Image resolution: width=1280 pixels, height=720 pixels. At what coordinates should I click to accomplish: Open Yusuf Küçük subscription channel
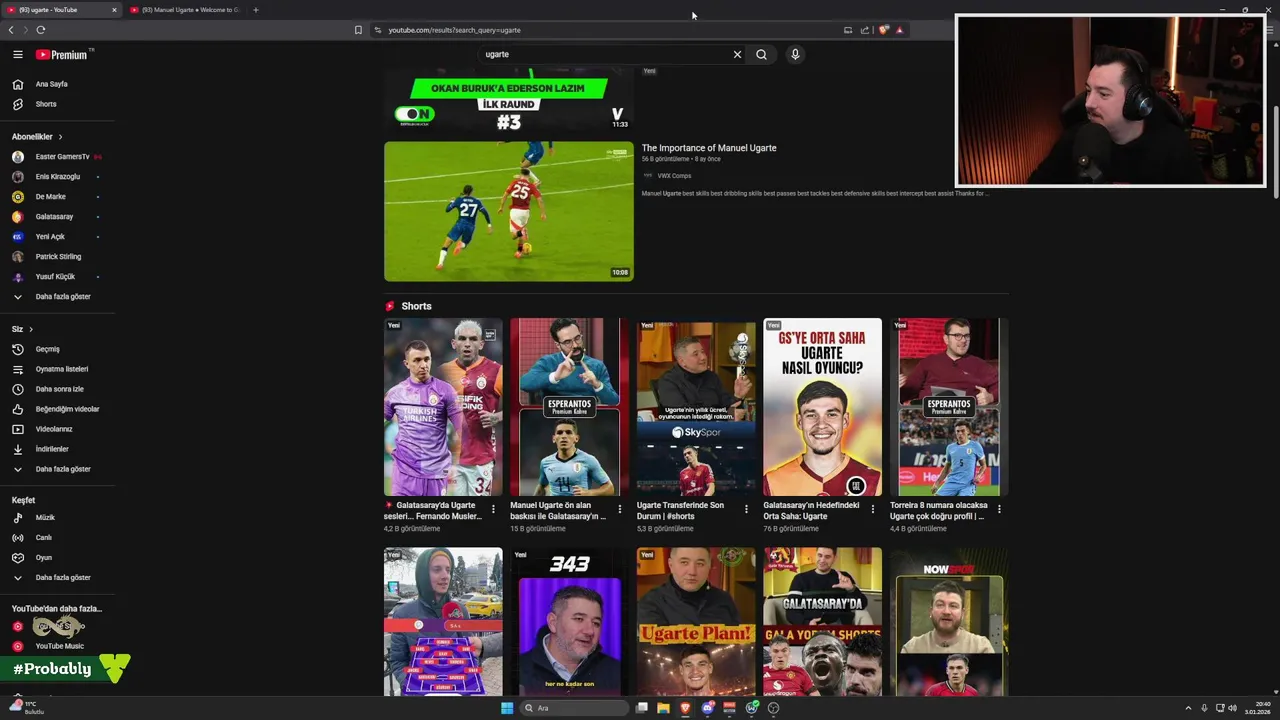57,277
